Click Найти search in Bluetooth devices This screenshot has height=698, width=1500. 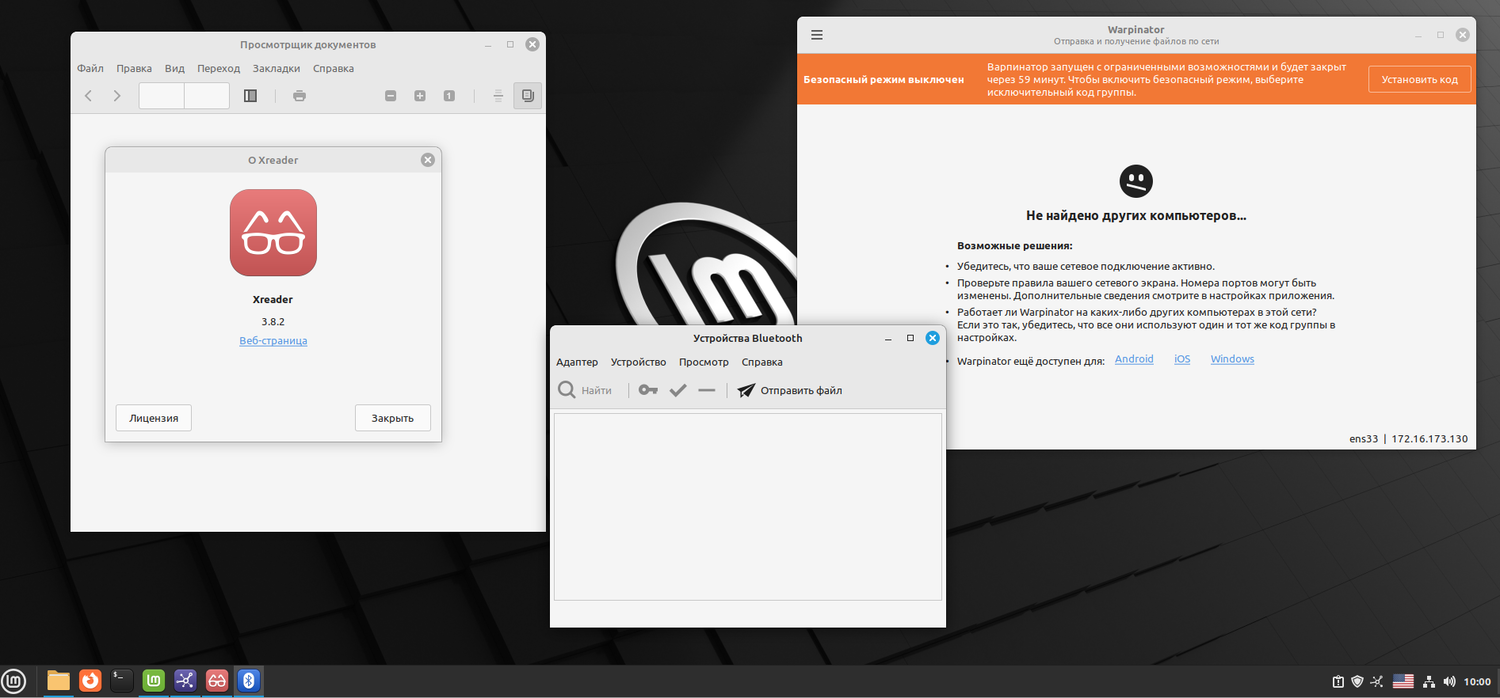click(586, 390)
